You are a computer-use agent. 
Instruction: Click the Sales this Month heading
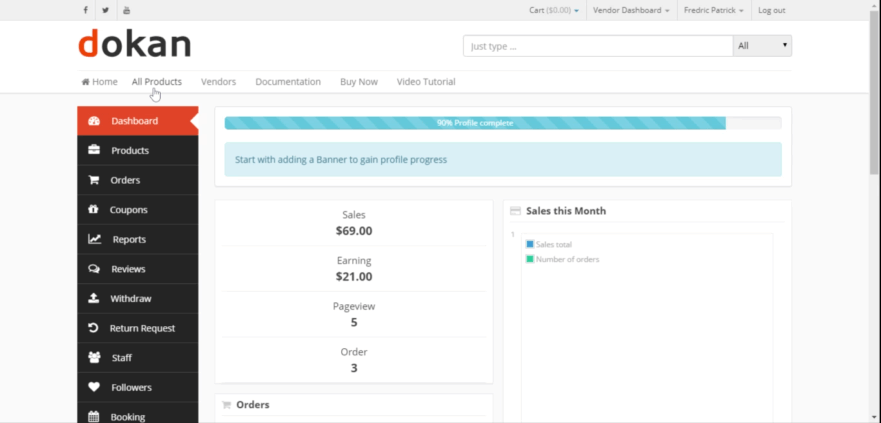tap(566, 211)
